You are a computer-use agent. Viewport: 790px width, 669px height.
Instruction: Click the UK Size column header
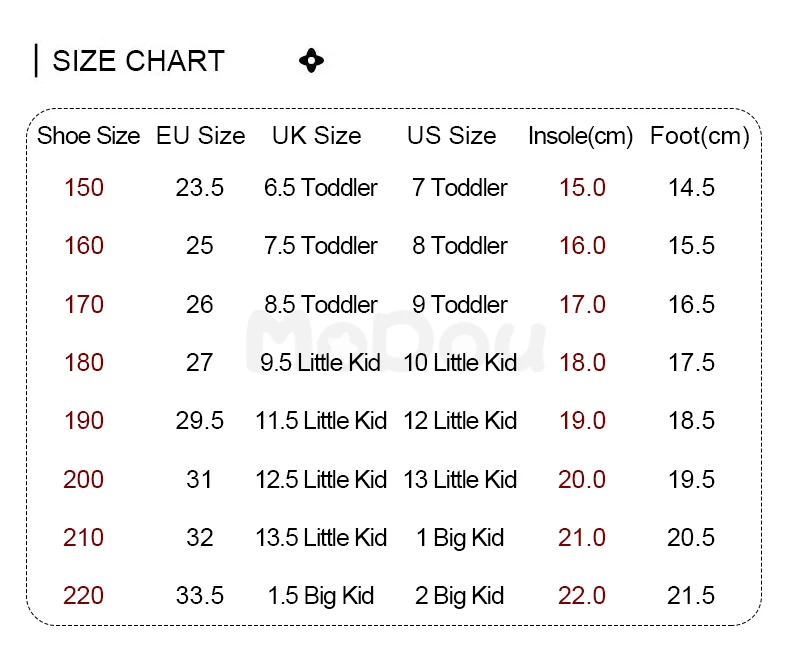317,136
